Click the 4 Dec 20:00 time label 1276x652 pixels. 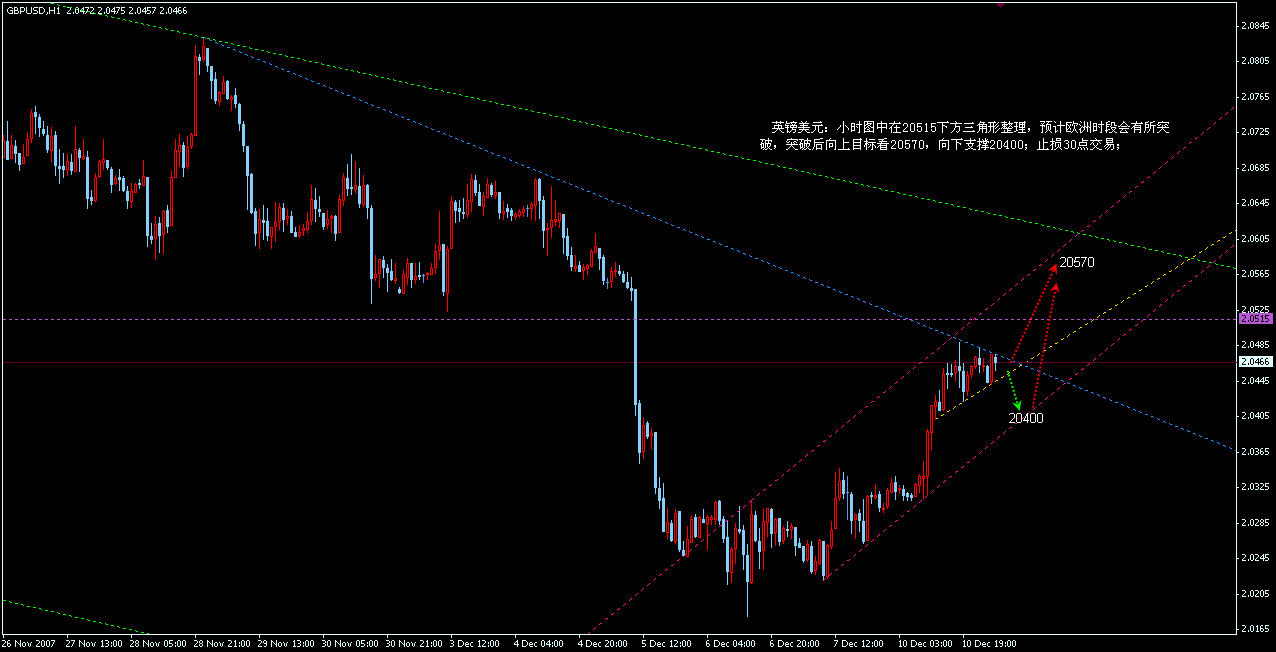(x=603, y=644)
